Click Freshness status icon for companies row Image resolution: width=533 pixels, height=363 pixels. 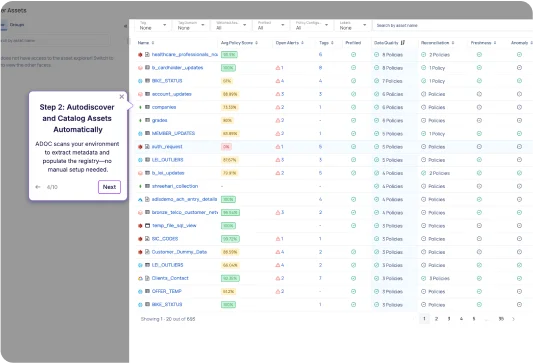tap(479, 107)
